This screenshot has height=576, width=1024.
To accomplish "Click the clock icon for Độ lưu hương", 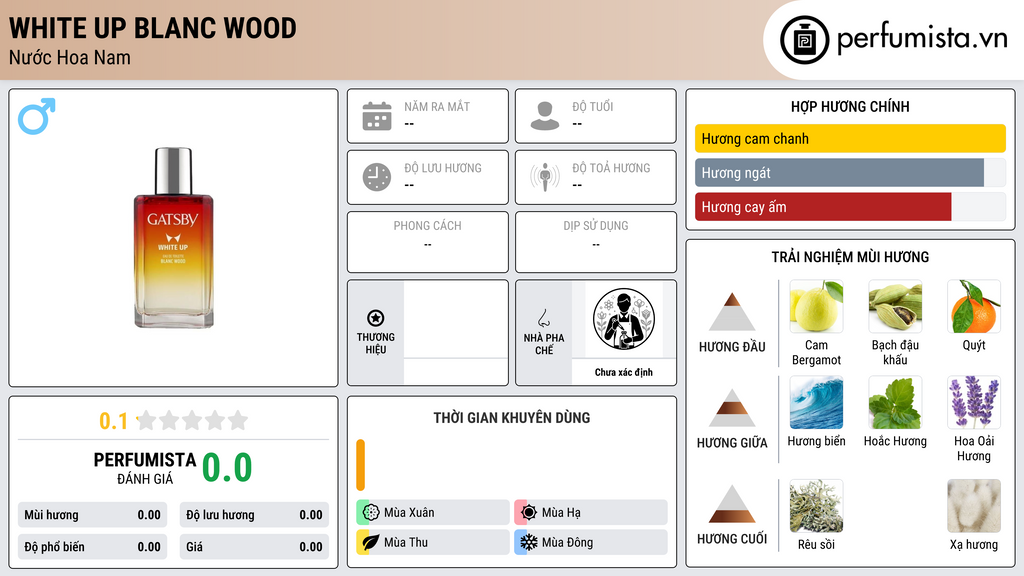I will coord(377,177).
